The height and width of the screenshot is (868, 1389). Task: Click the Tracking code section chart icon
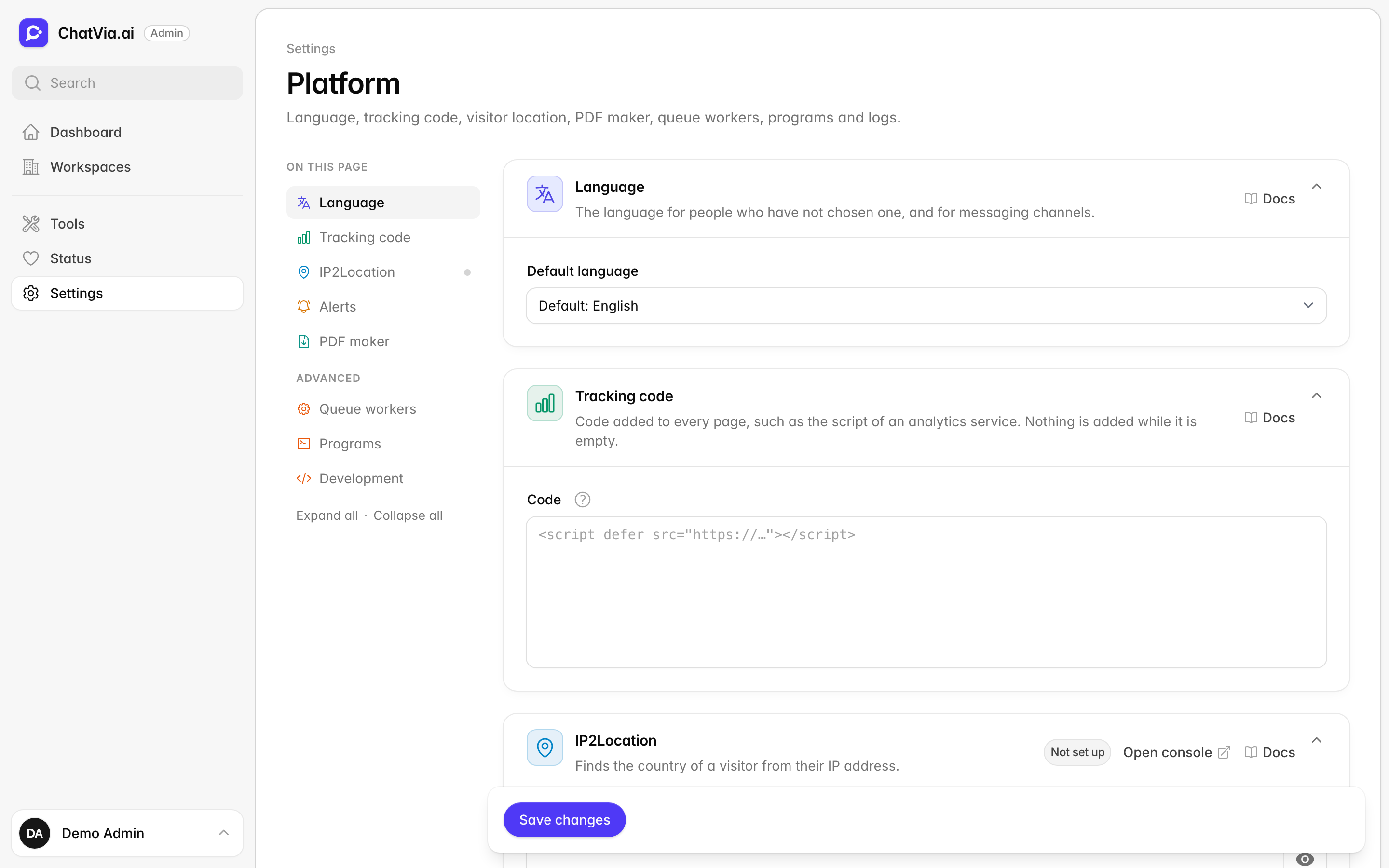pyautogui.click(x=545, y=403)
